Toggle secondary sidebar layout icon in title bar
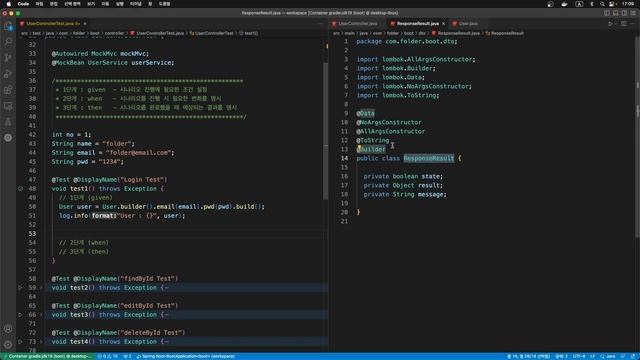640x360 pixels. 624,13
